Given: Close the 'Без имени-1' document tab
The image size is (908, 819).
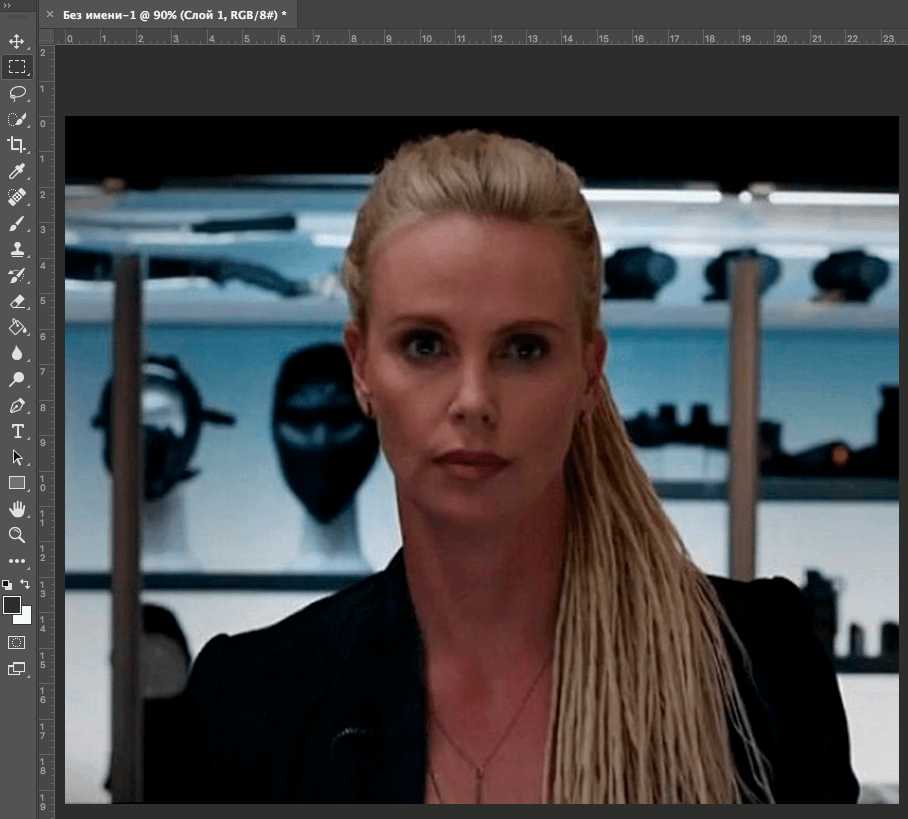Looking at the screenshot, I should pos(50,14).
